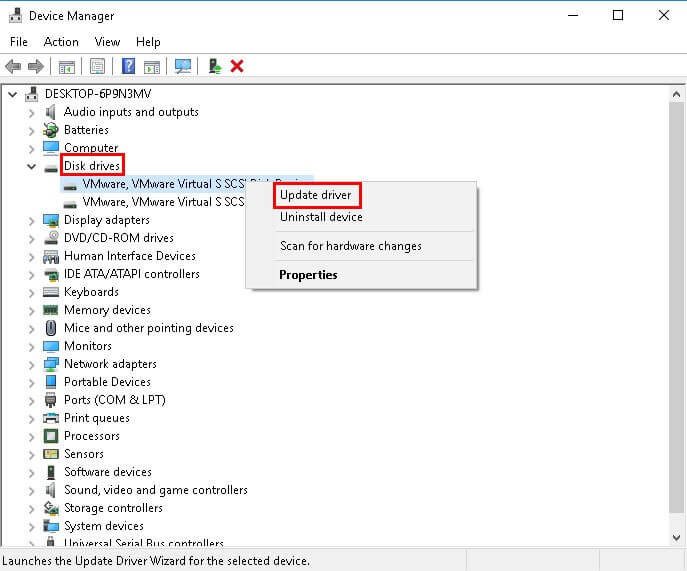Click the blue Help question mark icon

[128, 66]
